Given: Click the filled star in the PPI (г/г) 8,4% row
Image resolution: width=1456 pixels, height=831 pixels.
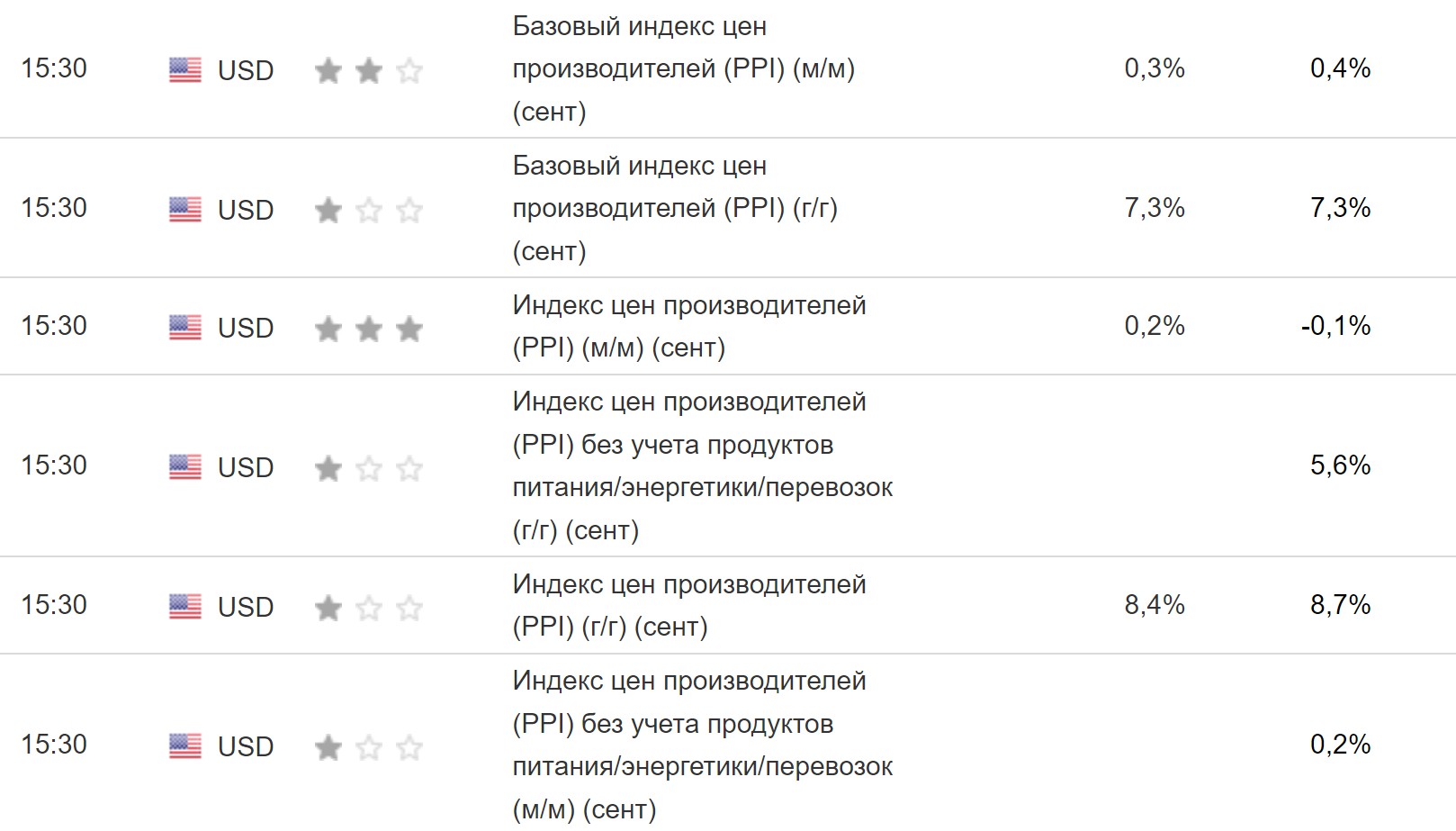Looking at the screenshot, I should point(328,608).
